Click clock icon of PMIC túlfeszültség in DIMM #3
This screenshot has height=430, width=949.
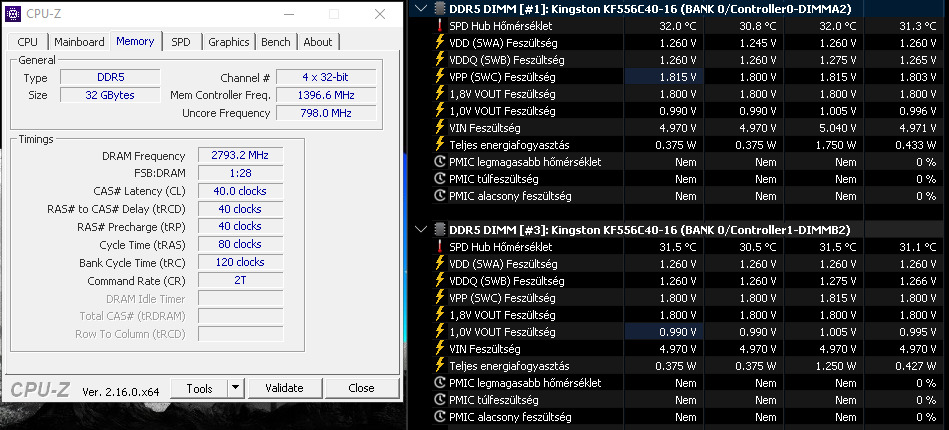pos(440,400)
